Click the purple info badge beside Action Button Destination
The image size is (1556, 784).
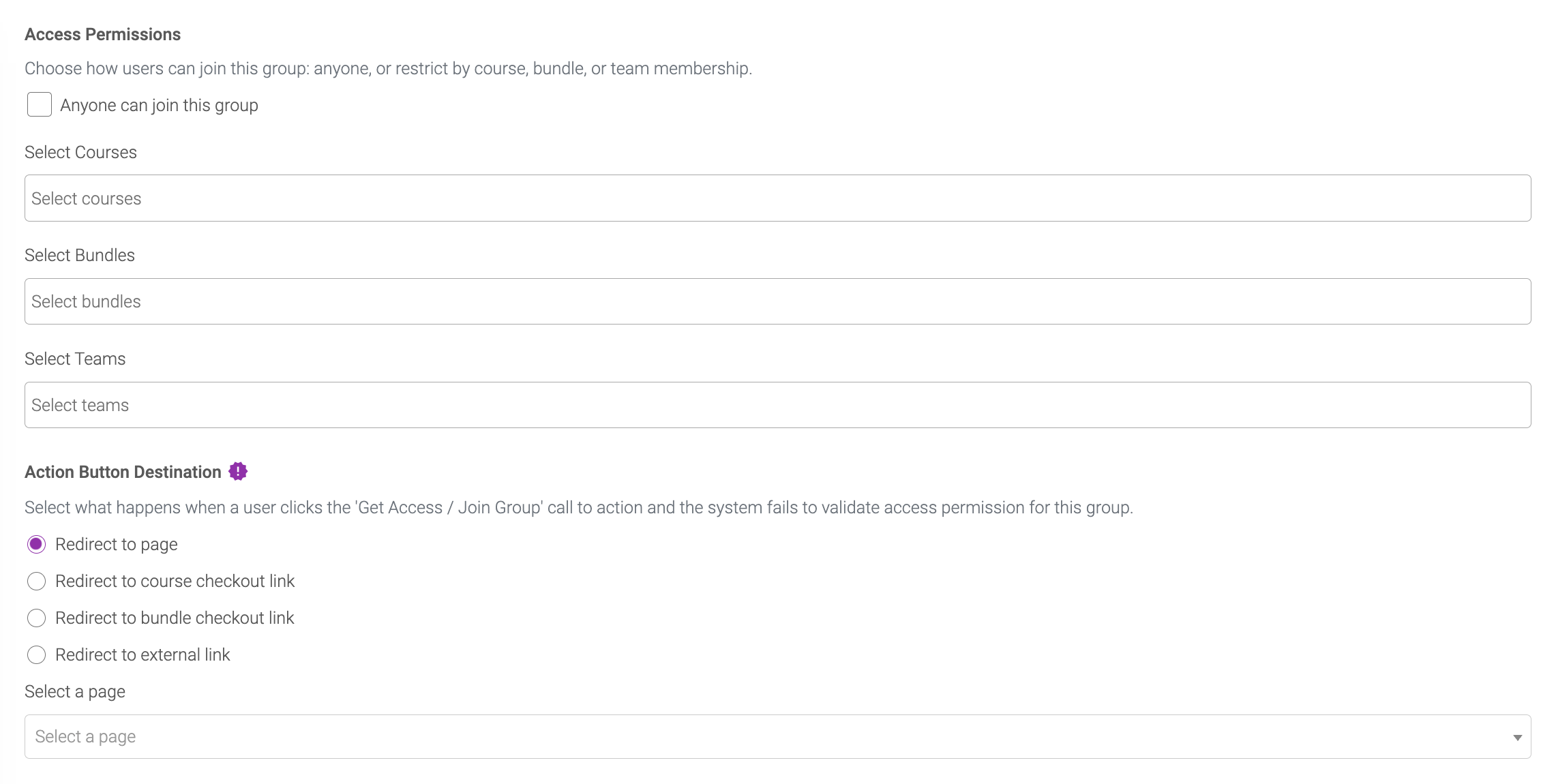click(x=238, y=471)
